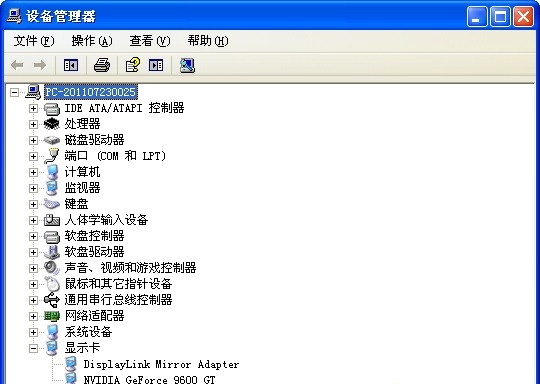Click the computer icon beside PC-201107230025
This screenshot has width=540, height=384.
tap(33, 92)
